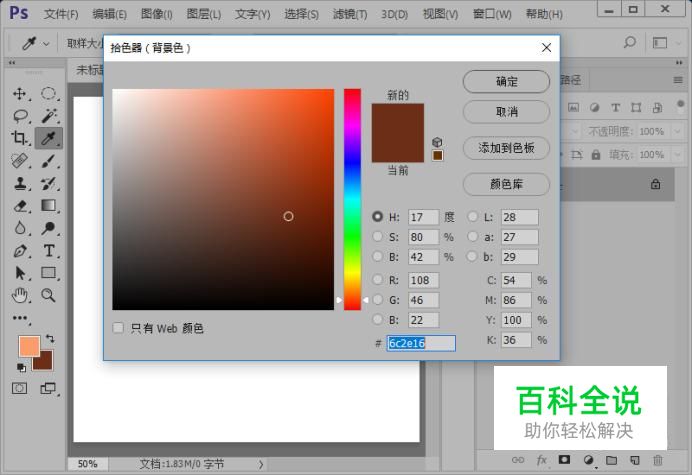Select the Hand tool
This screenshot has height=475, width=692.
[19, 295]
